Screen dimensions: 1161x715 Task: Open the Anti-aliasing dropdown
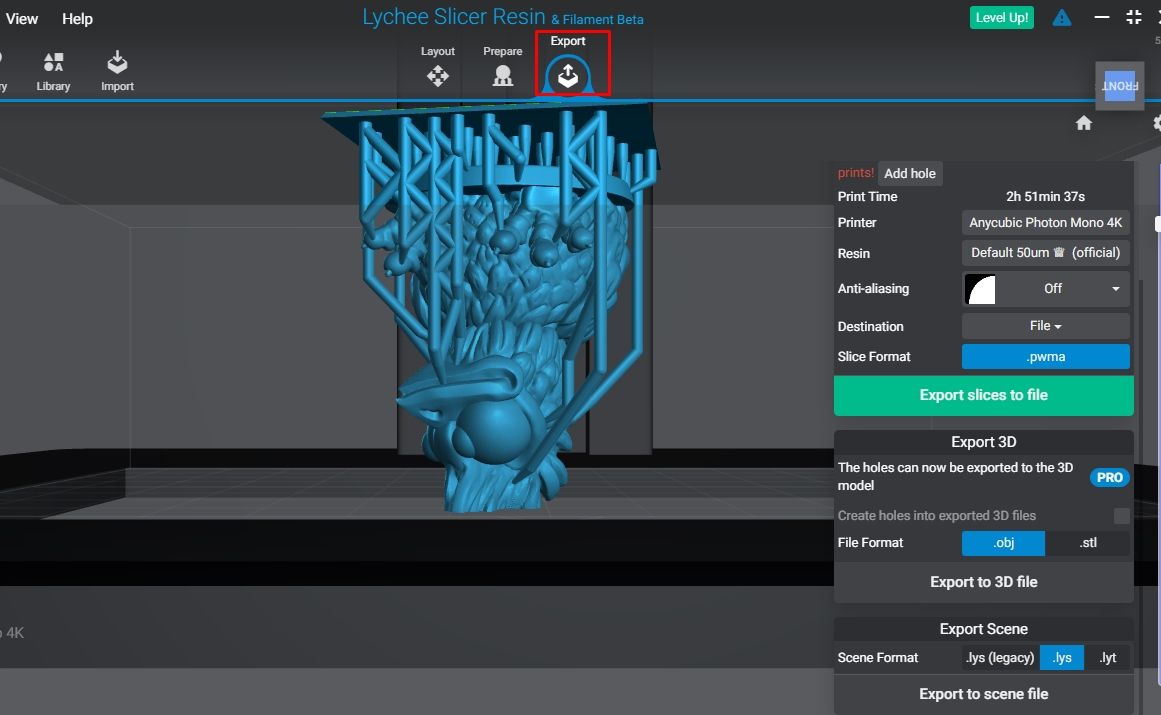tap(1045, 289)
